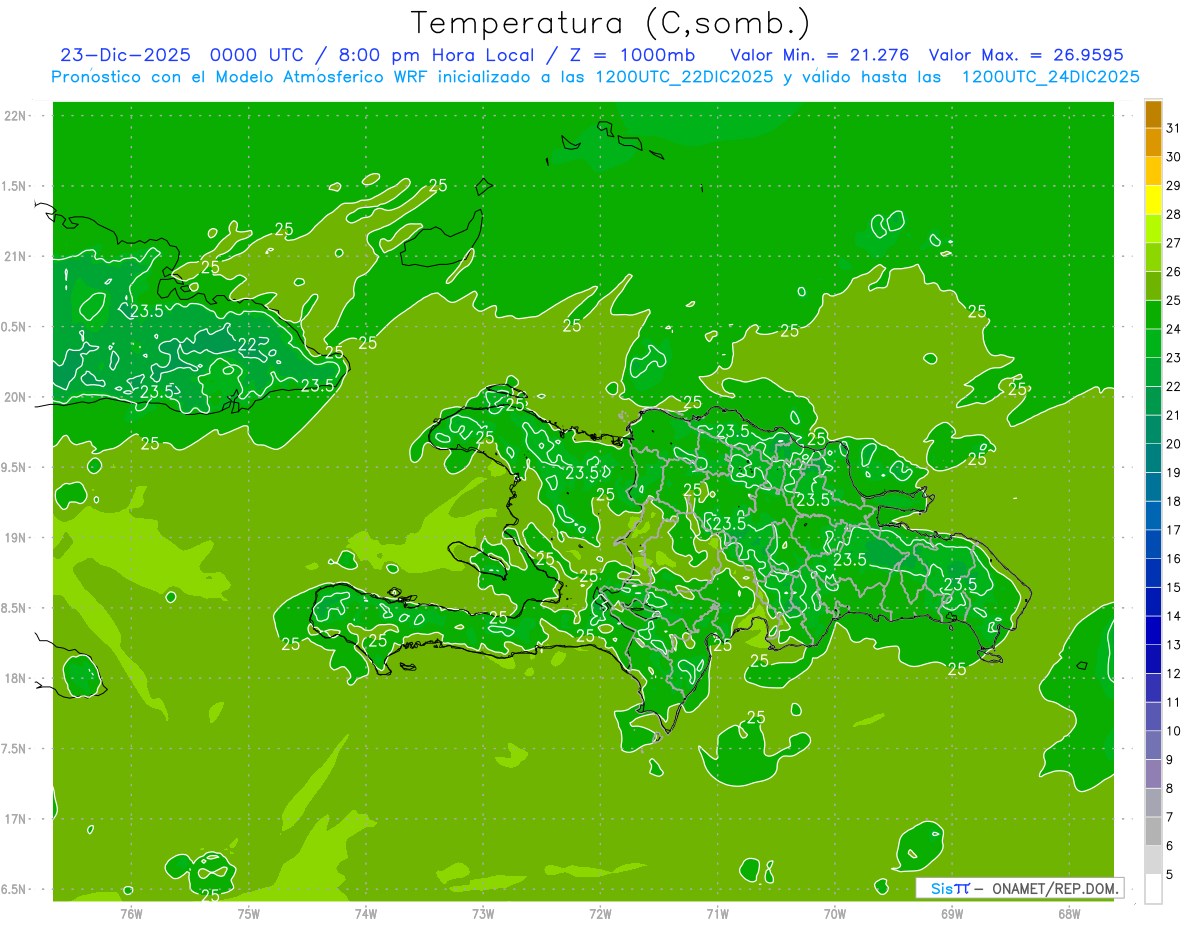Pick the color bar segment between 9 and 10
The image size is (1200, 927).
[1153, 746]
